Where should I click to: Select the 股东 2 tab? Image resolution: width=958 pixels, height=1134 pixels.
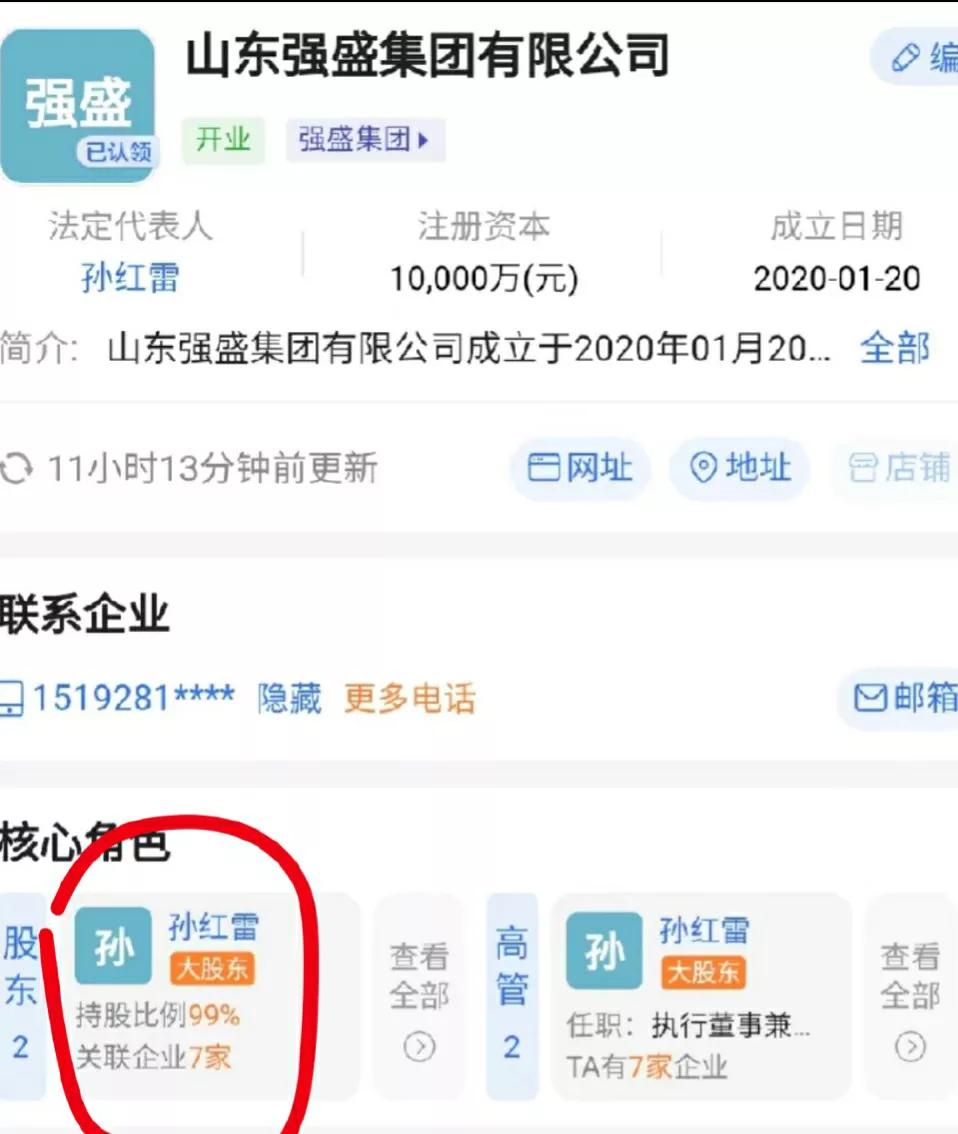[x=21, y=997]
